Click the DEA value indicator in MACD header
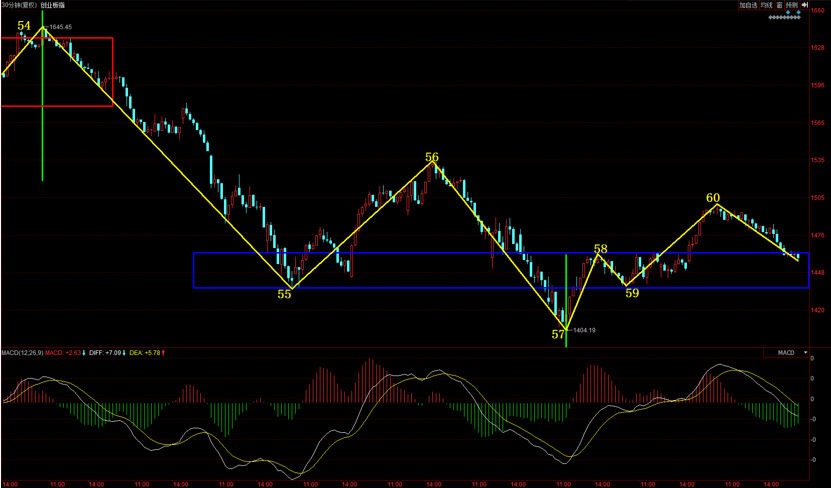Screen dimensions: 831x488 148,352
